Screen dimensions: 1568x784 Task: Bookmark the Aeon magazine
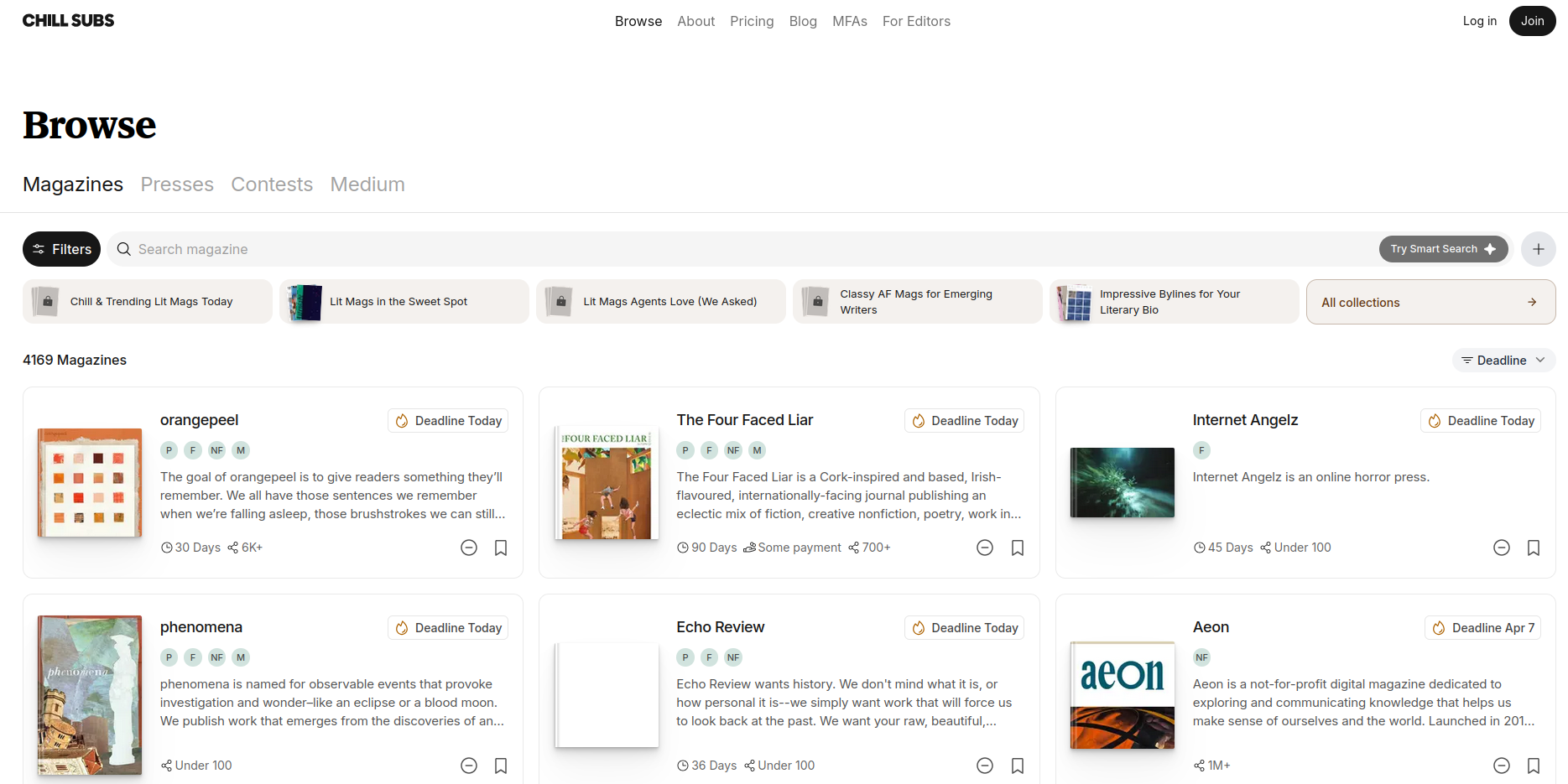tap(1534, 766)
